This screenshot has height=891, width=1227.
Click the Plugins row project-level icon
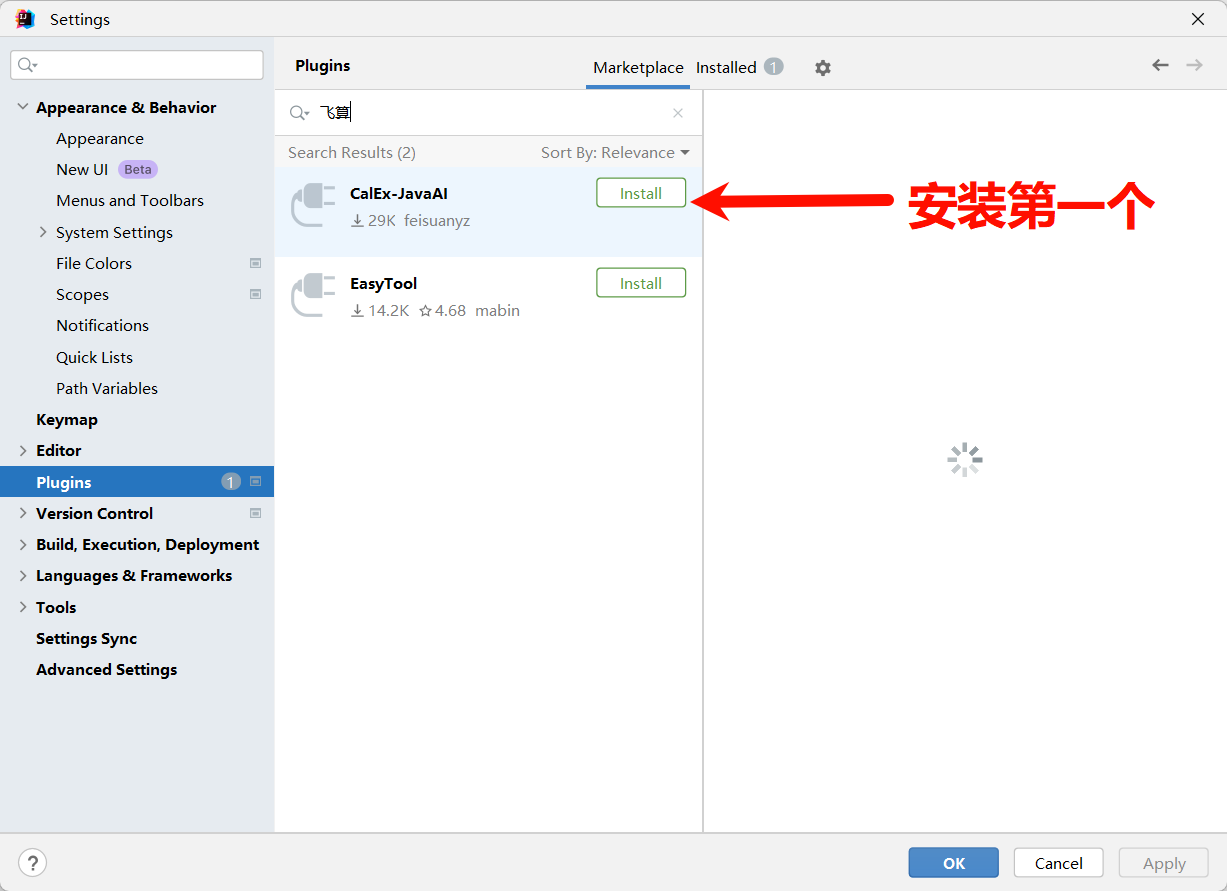pos(255,481)
